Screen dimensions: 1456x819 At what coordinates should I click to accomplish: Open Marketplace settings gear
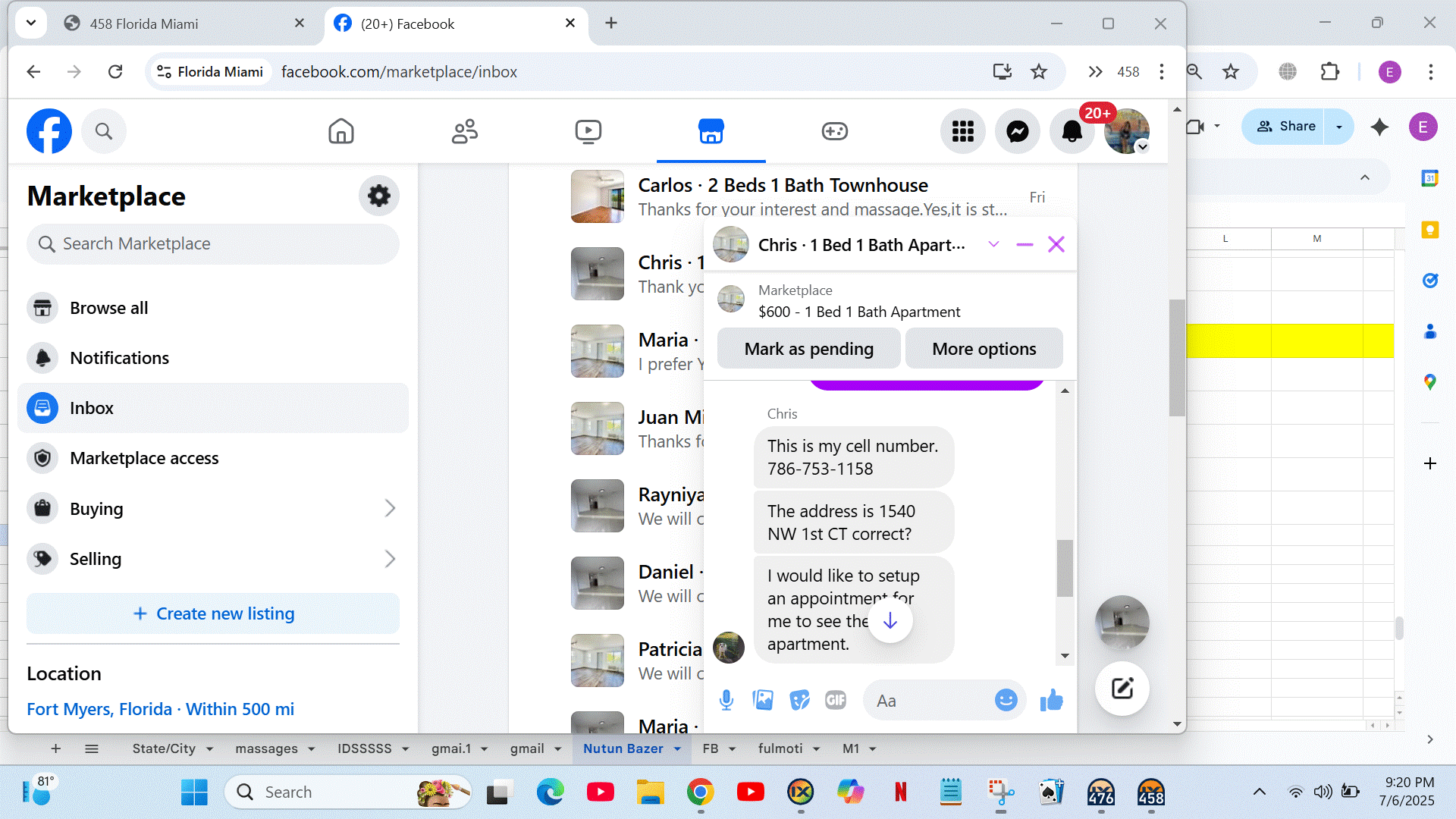[378, 196]
